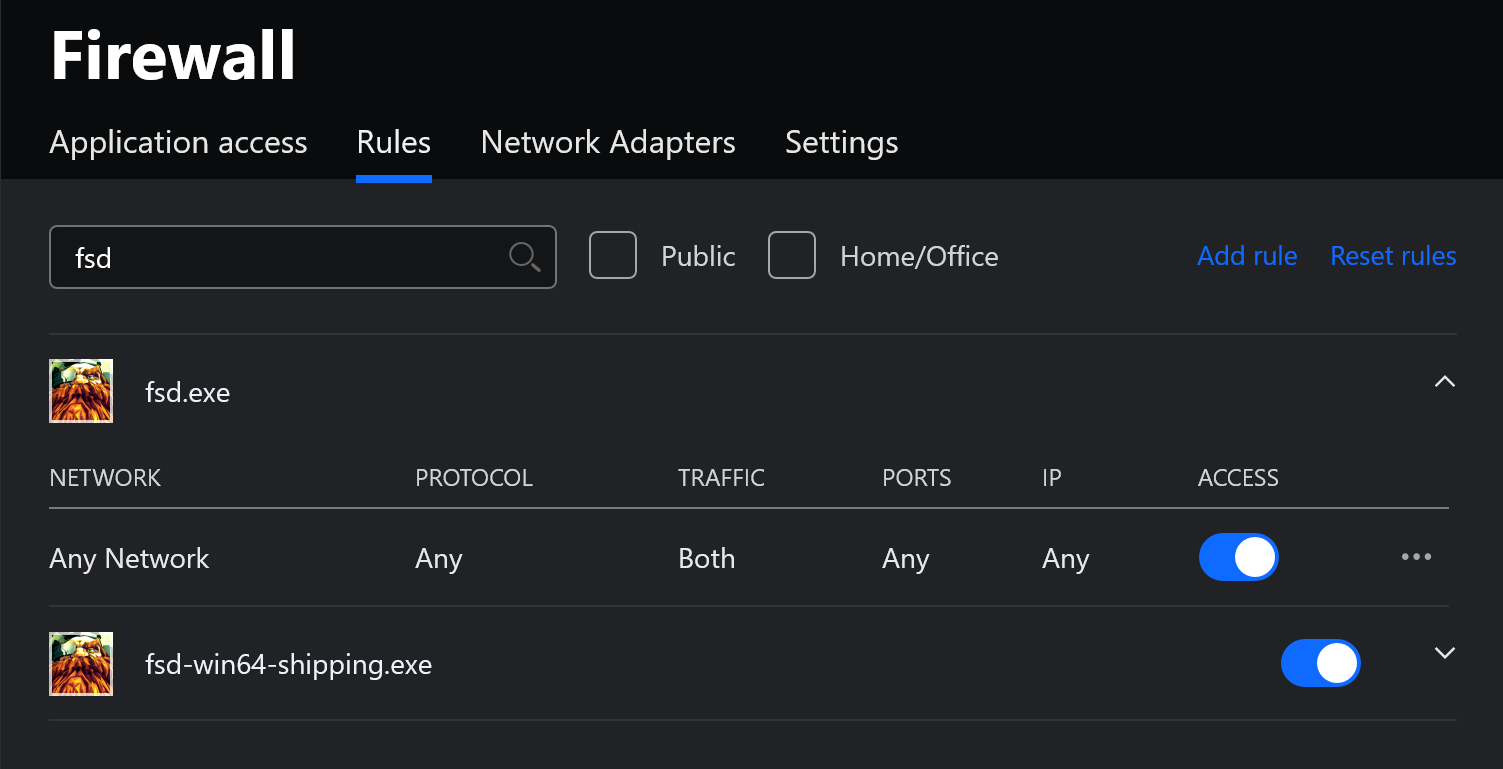This screenshot has width=1503, height=769.
Task: Select the Rules tab
Action: coord(393,142)
